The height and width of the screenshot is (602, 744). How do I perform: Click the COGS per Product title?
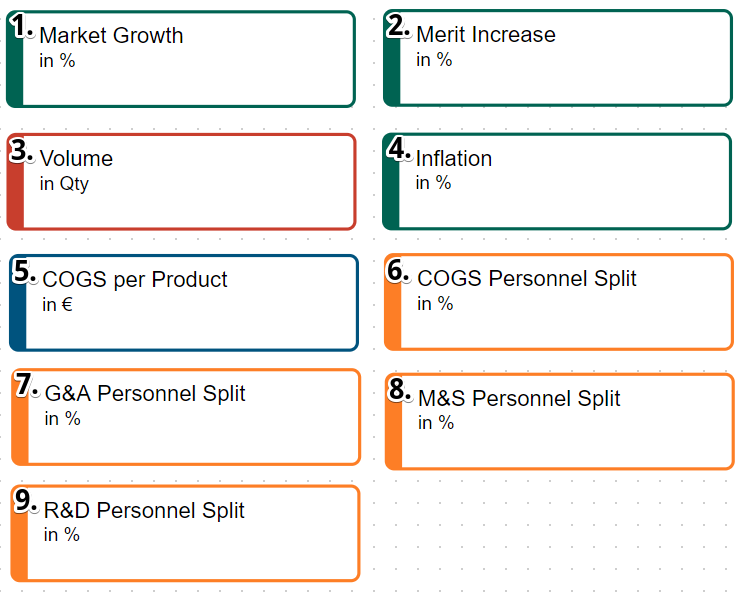(135, 280)
